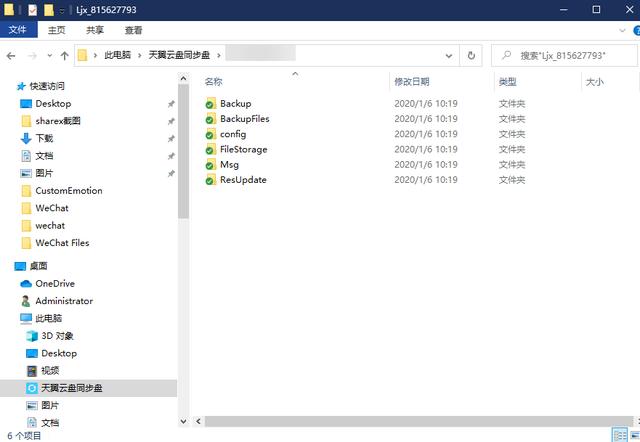Switch to the 查看 tab
This screenshot has width=640, height=442.
point(133,30)
